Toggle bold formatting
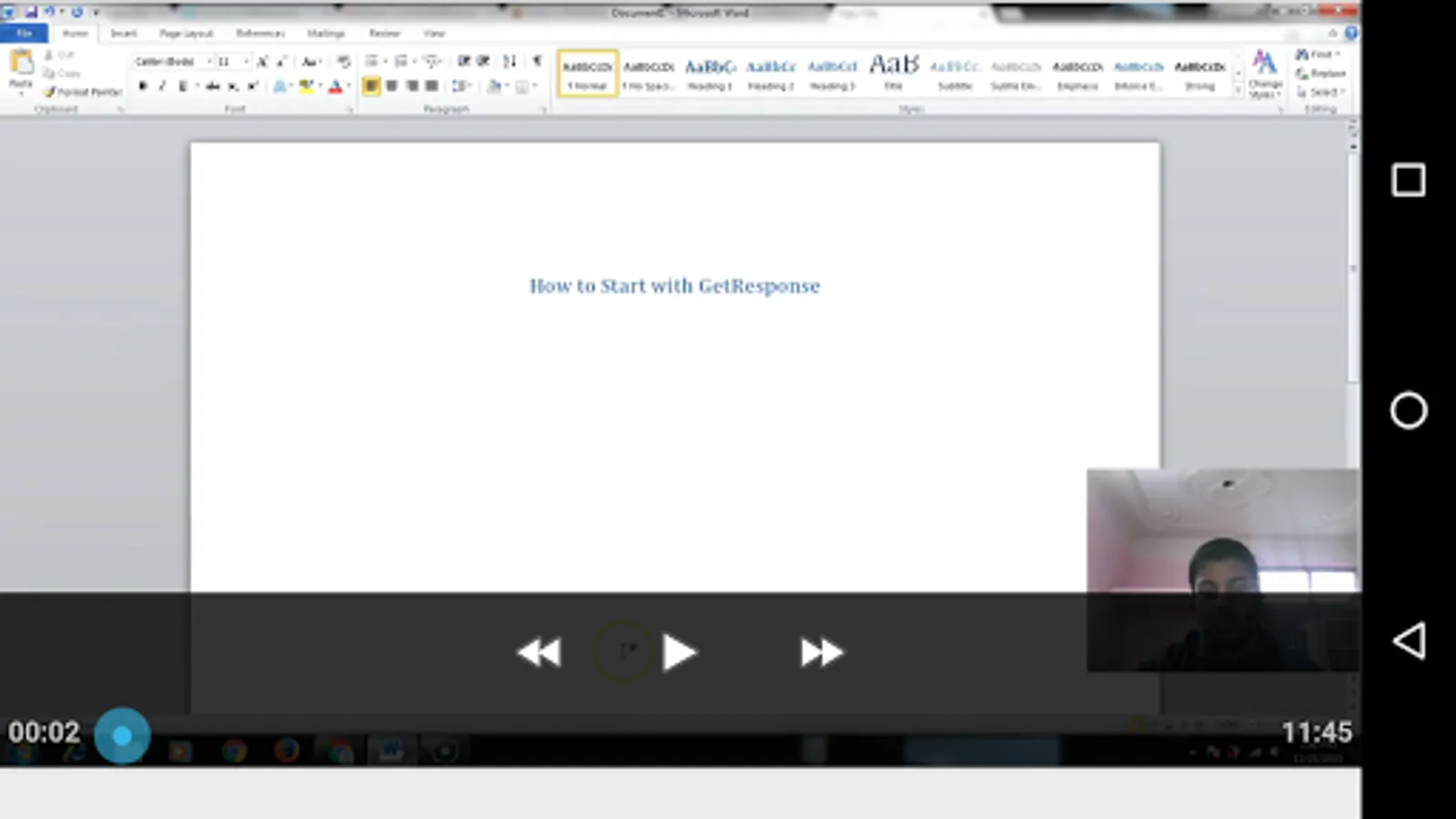 (144, 86)
